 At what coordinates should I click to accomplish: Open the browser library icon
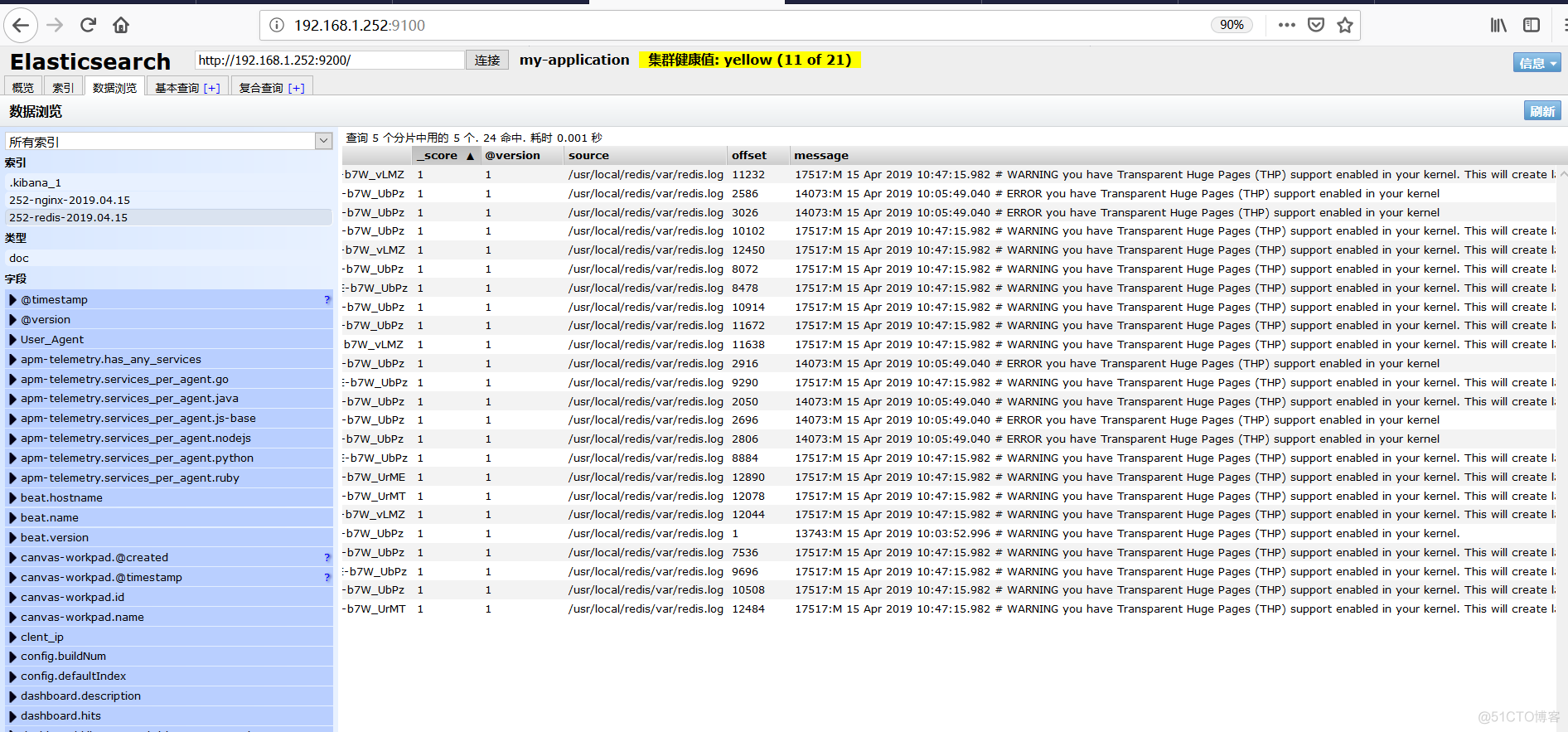(1498, 25)
